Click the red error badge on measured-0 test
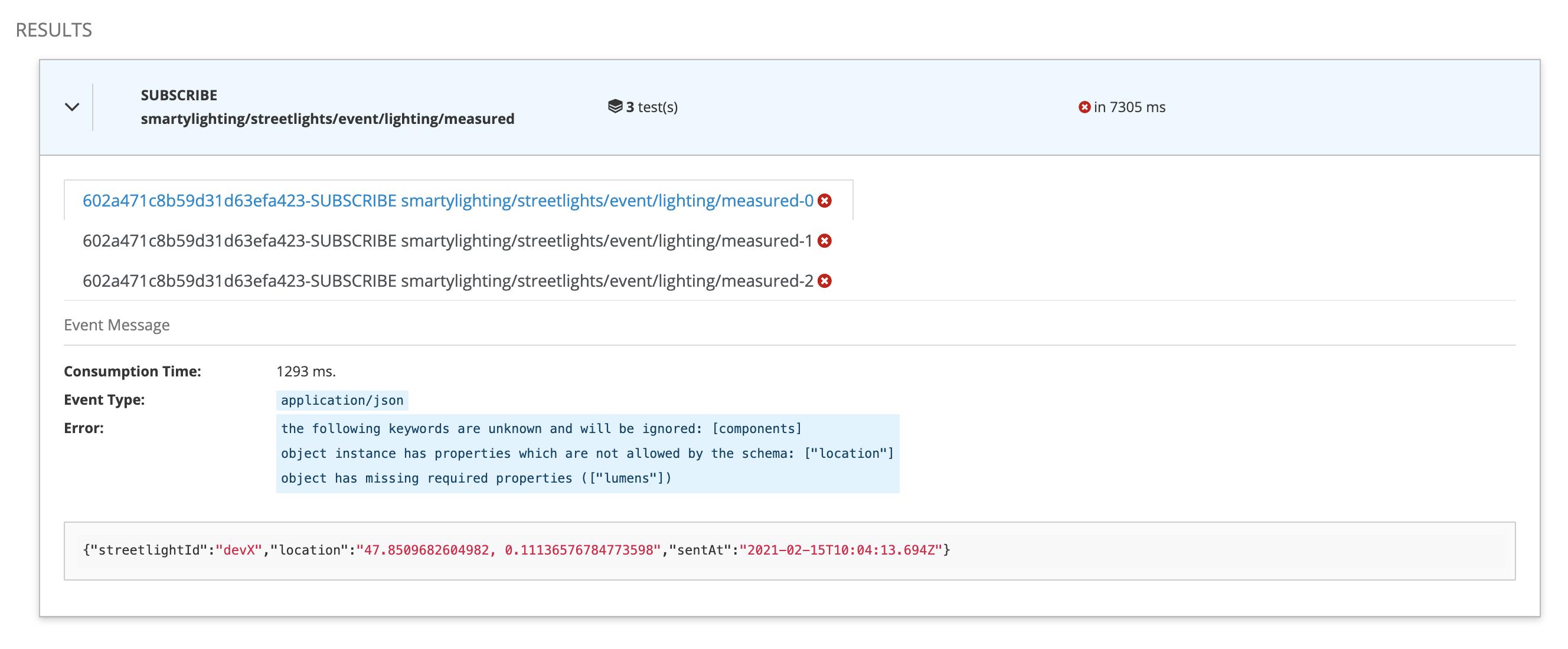 click(825, 200)
